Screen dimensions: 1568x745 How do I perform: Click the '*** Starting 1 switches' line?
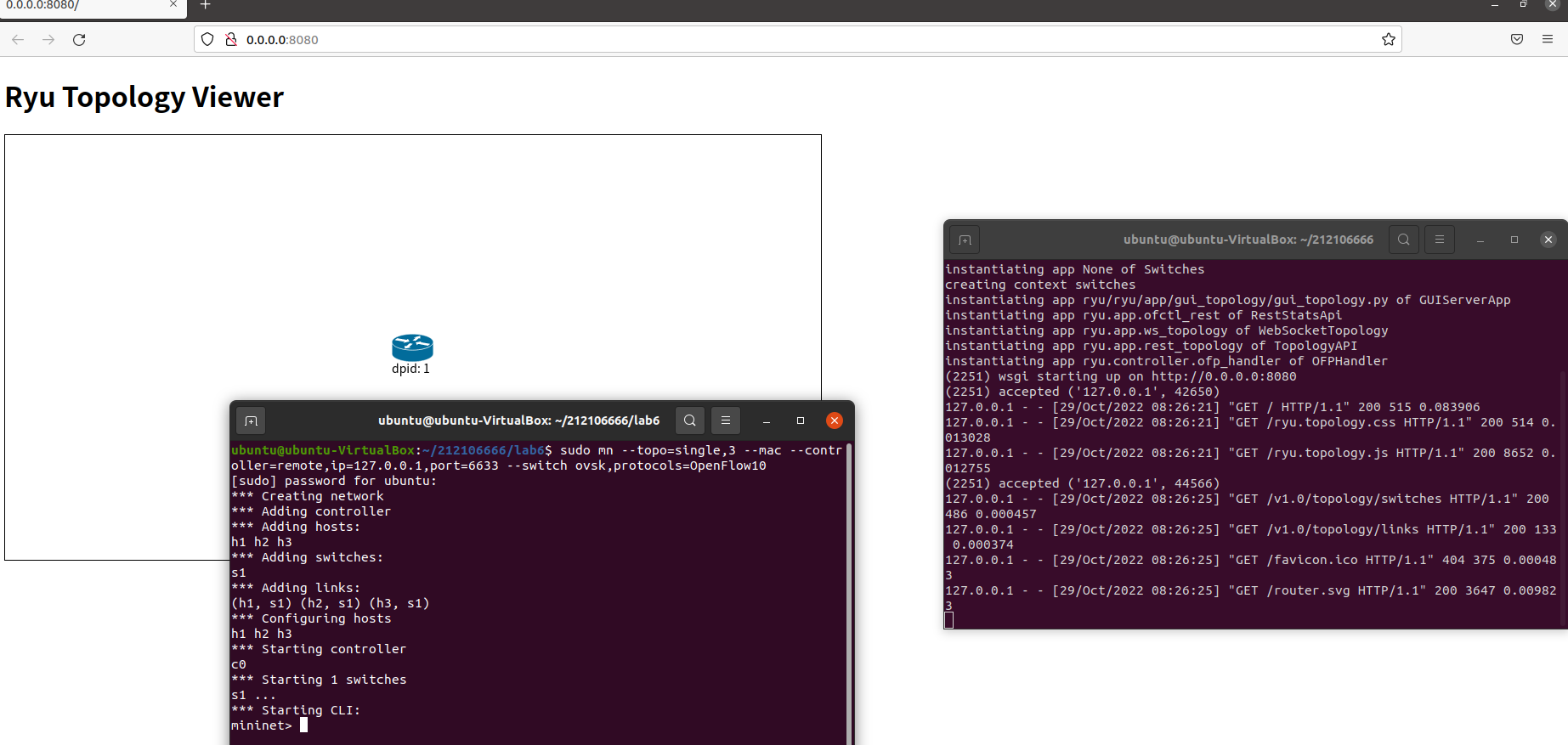[x=319, y=680]
